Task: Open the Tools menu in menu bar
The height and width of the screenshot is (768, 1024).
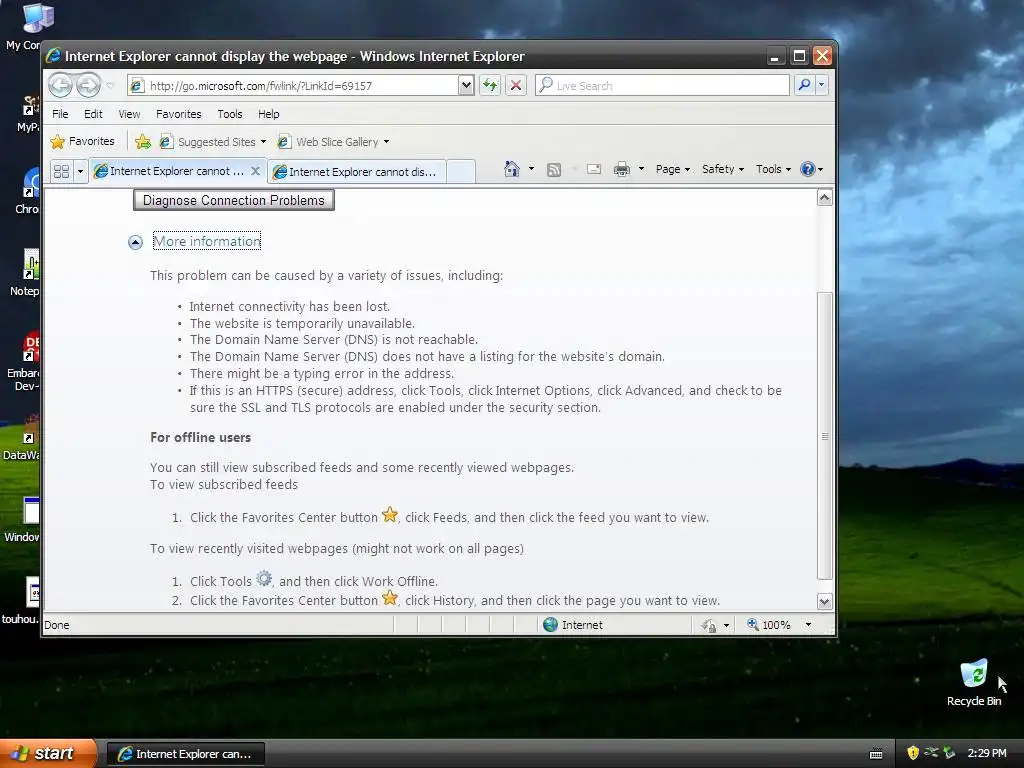Action: pyautogui.click(x=230, y=114)
